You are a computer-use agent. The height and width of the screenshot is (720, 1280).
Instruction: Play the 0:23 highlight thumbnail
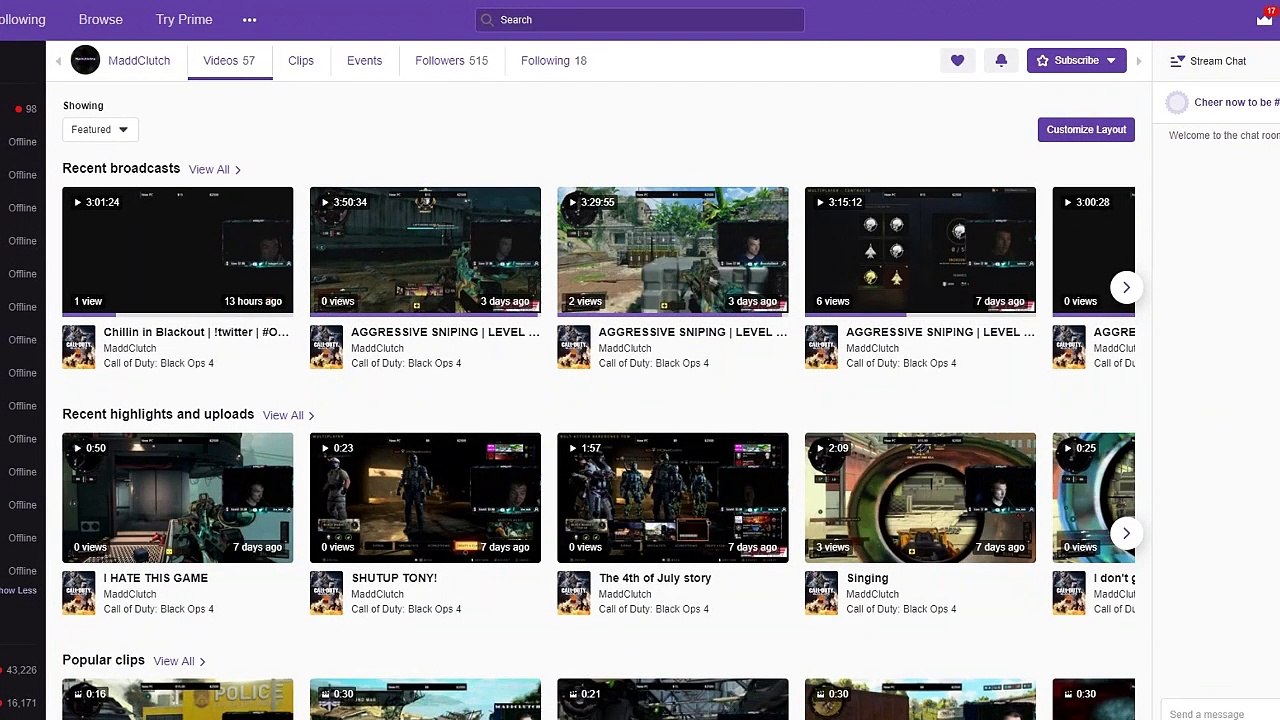pos(425,497)
